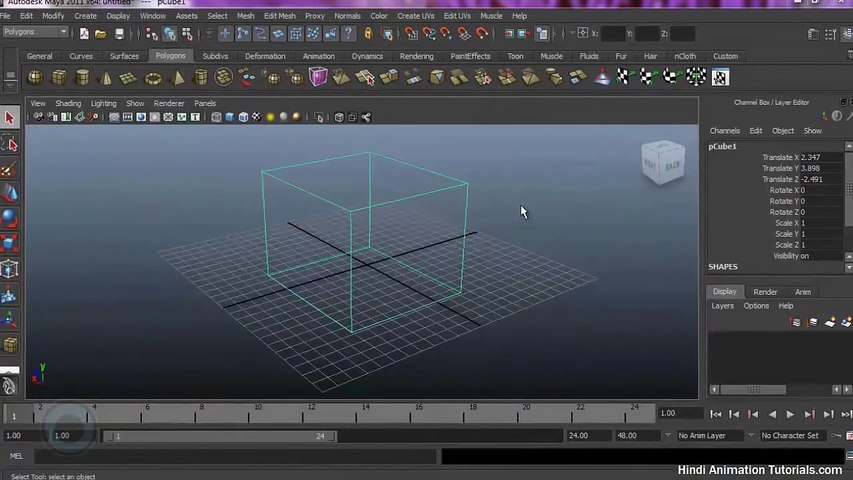
Task: Select the polygon sphere shelf icon
Action: (x=35, y=77)
